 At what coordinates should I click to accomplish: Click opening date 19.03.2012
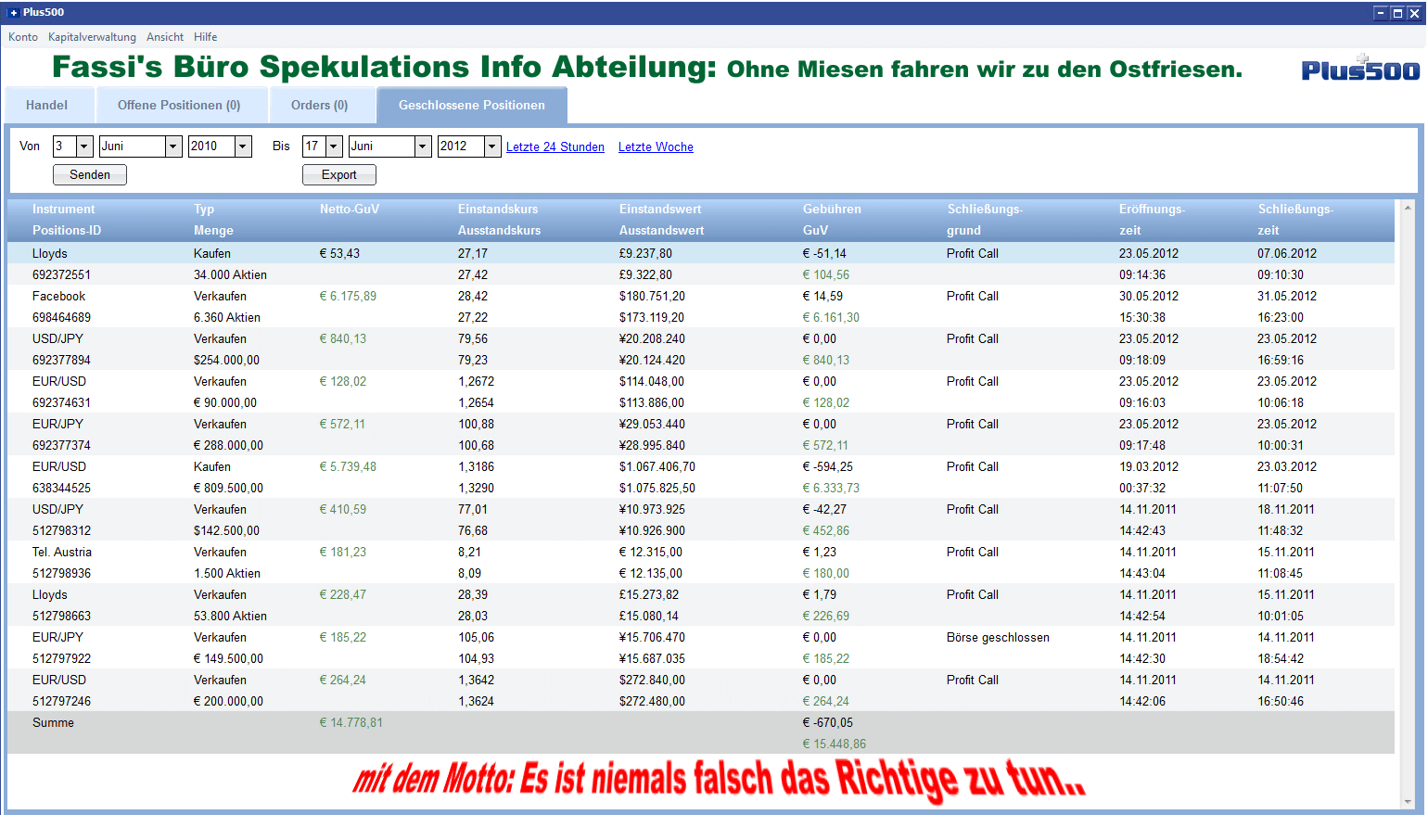click(1149, 466)
